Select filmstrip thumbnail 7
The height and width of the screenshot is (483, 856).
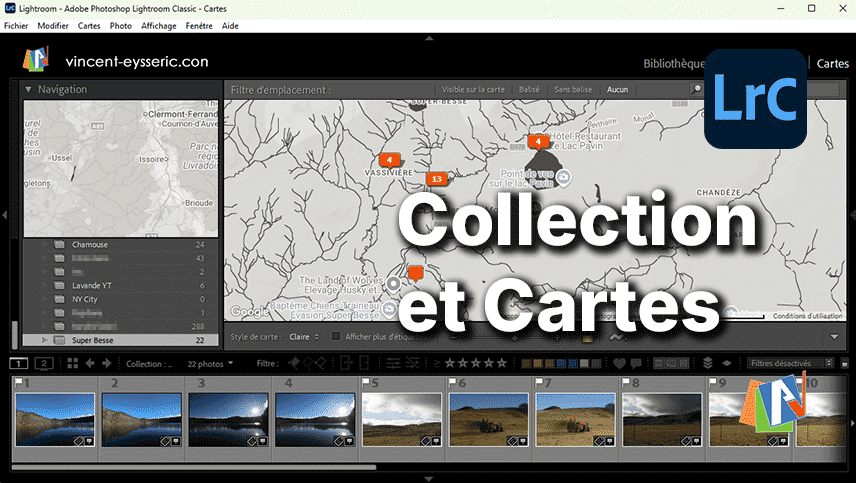coord(575,420)
